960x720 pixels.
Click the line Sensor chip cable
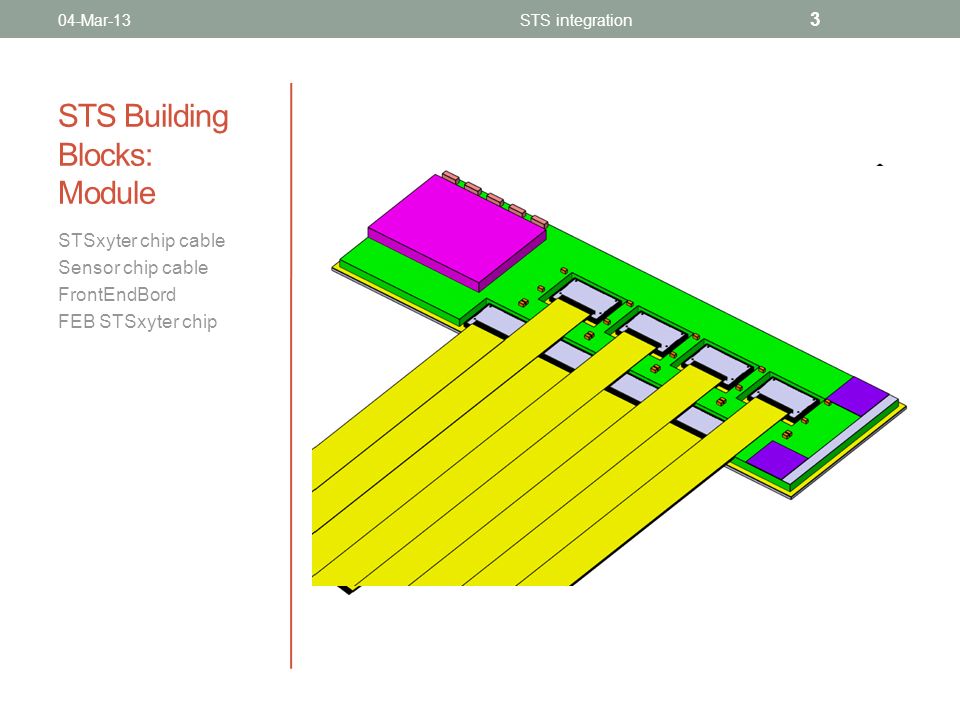coord(133,268)
